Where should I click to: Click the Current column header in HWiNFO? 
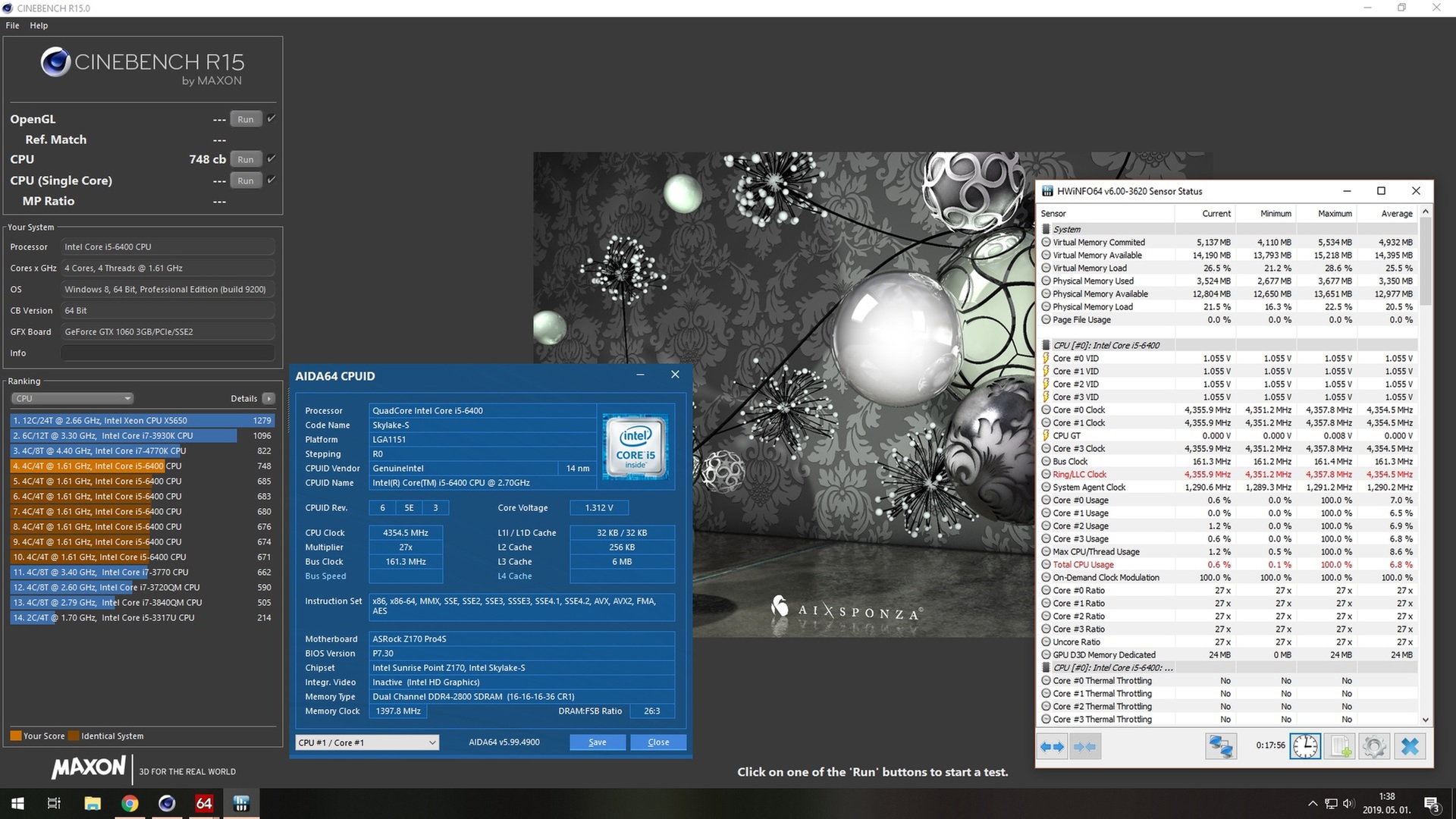pos(1205,213)
